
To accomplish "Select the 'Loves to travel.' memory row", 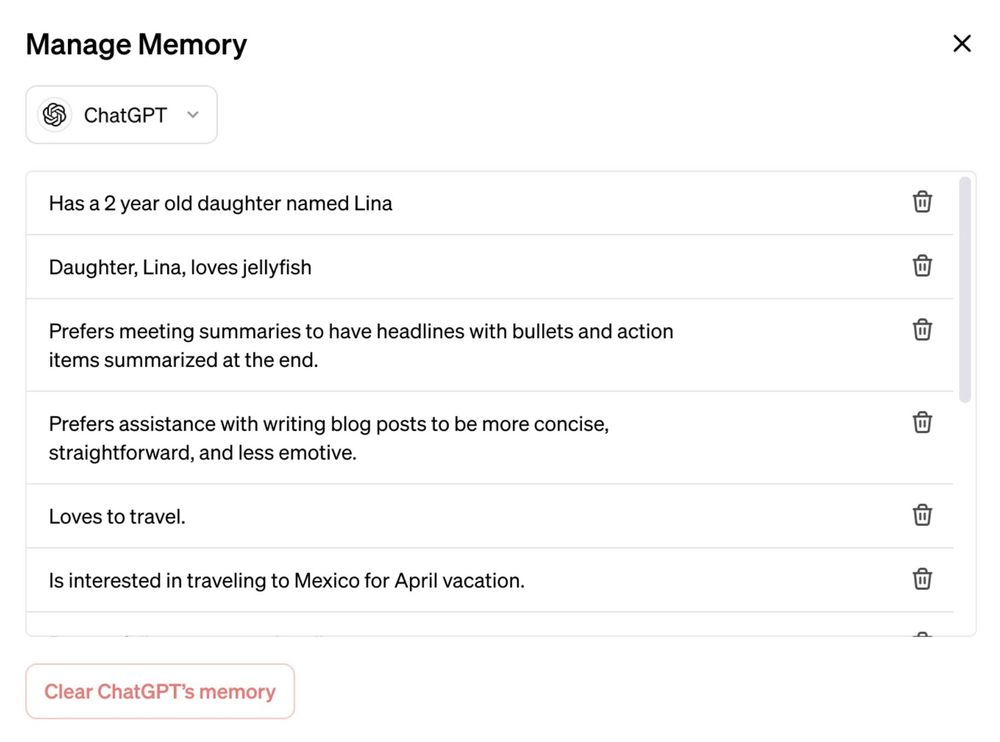I will click(490, 516).
